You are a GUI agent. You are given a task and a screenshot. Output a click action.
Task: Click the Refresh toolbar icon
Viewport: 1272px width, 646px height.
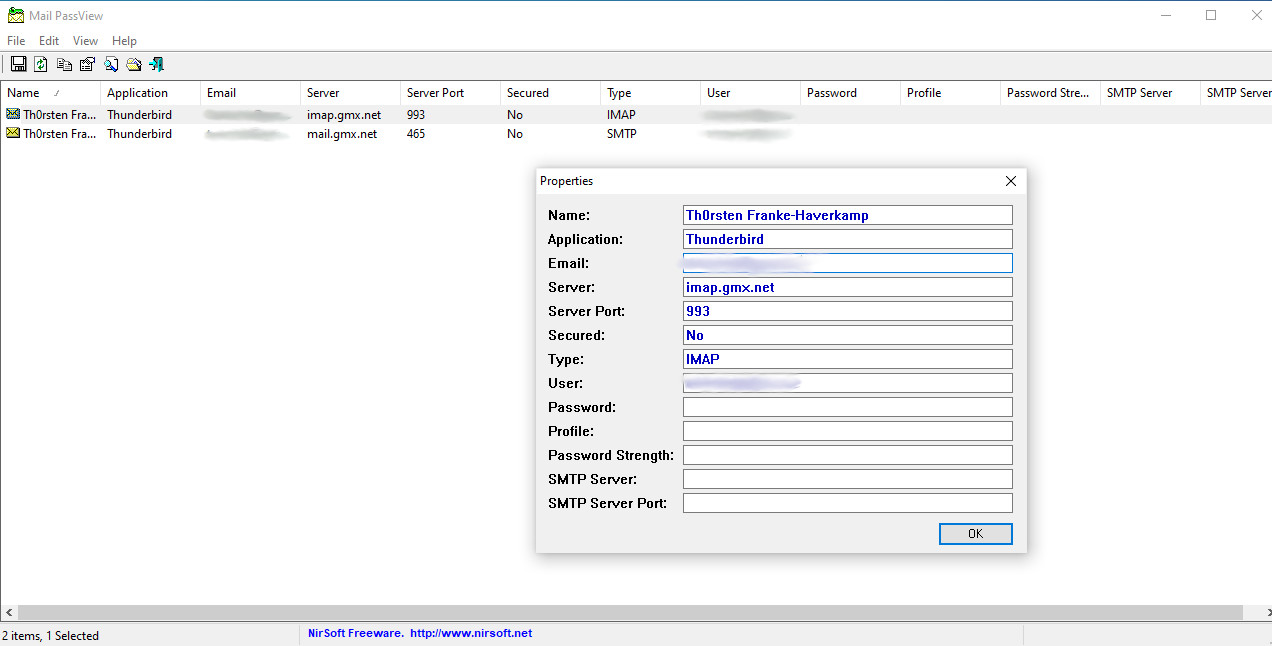point(41,65)
